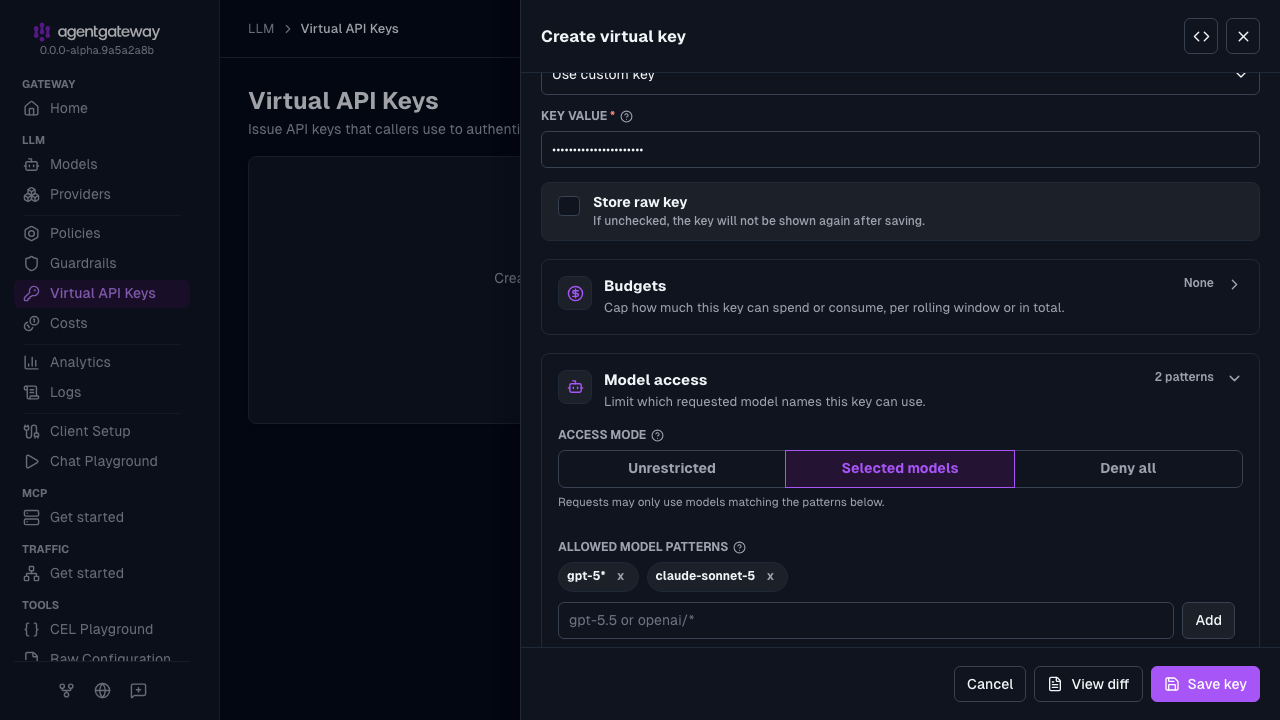Click the Budgets None status label
This screenshot has width=1280, height=720.
[x=1199, y=283]
